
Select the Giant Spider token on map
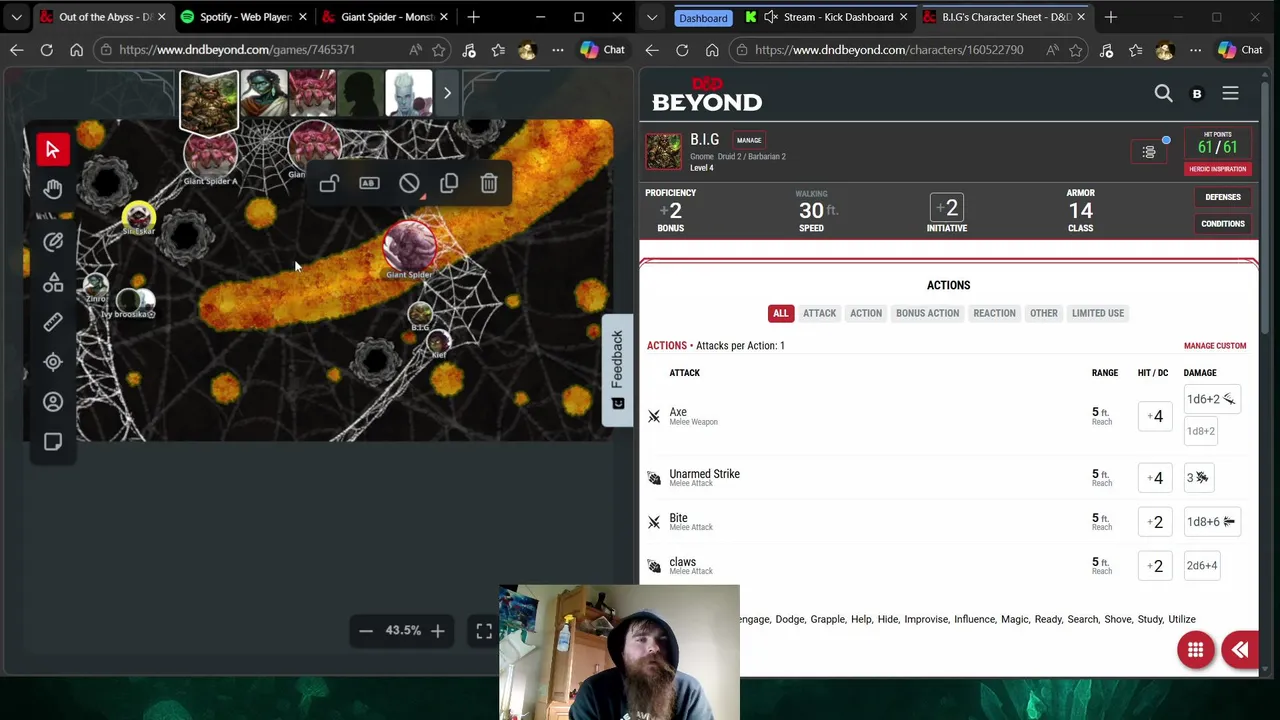tap(408, 246)
